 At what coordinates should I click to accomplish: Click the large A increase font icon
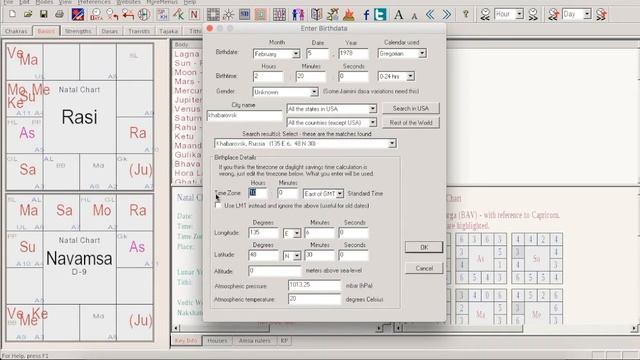pyautogui.click(x=399, y=15)
